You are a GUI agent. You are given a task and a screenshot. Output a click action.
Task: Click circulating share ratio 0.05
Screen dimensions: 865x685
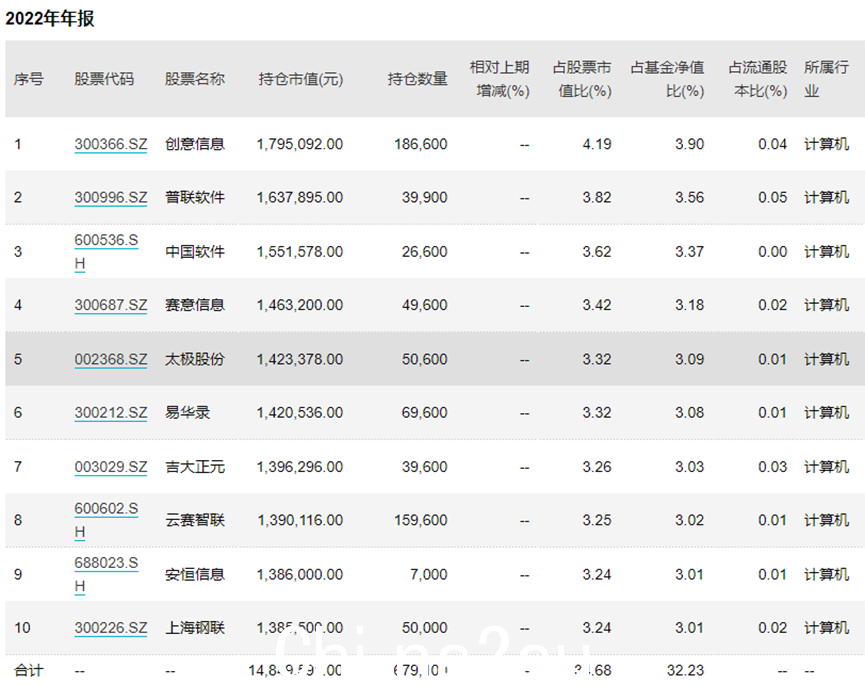pos(772,197)
